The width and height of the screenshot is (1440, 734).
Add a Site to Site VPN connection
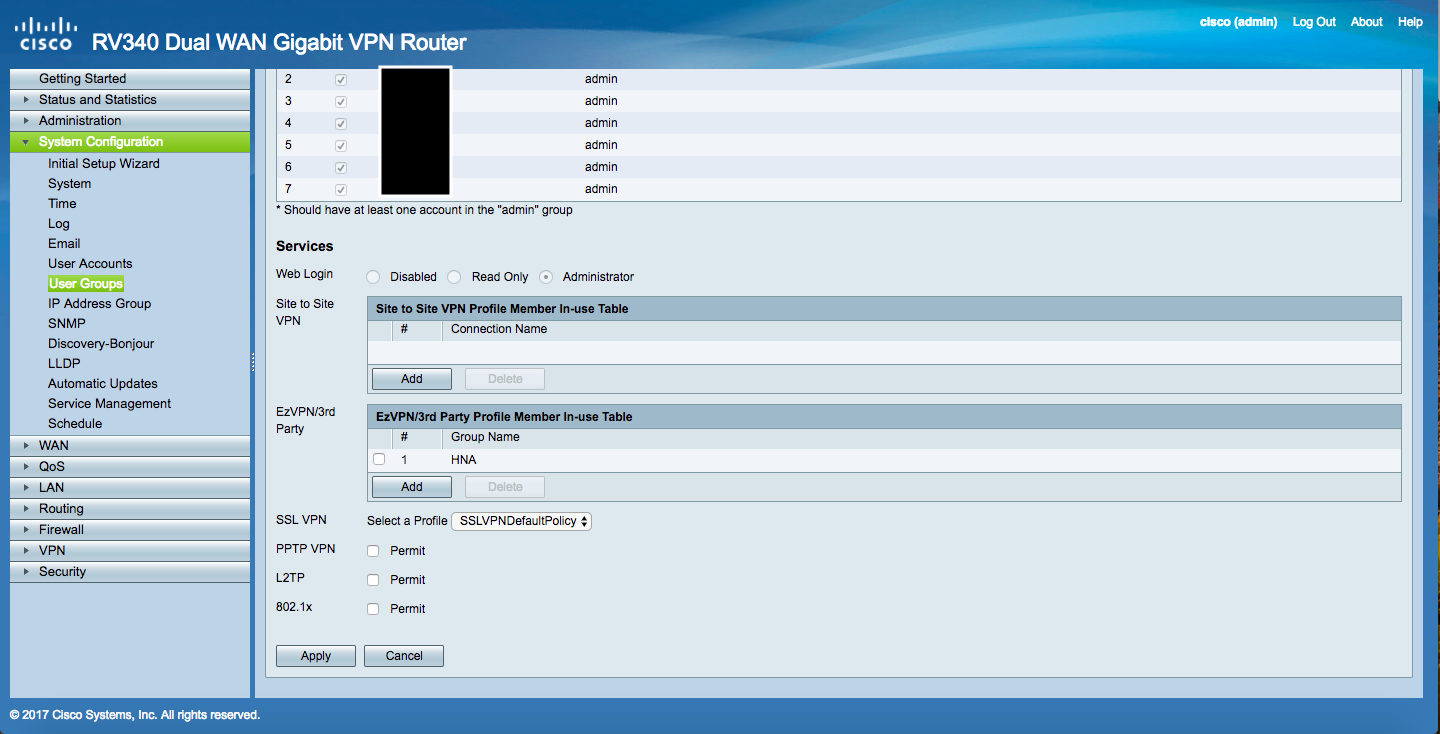(x=412, y=379)
